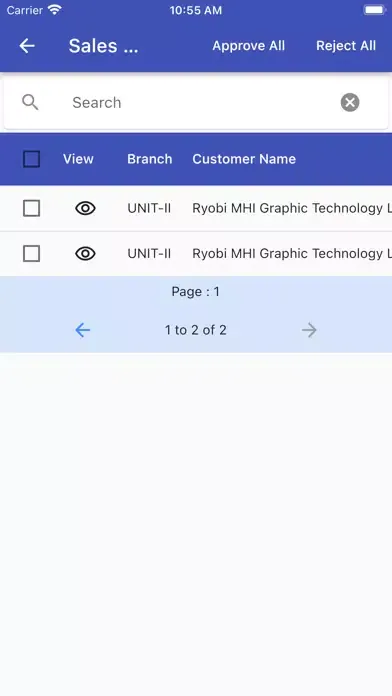This screenshot has width=392, height=696.
Task: Click the '1 to 2 of 2' range text
Action: [196, 330]
